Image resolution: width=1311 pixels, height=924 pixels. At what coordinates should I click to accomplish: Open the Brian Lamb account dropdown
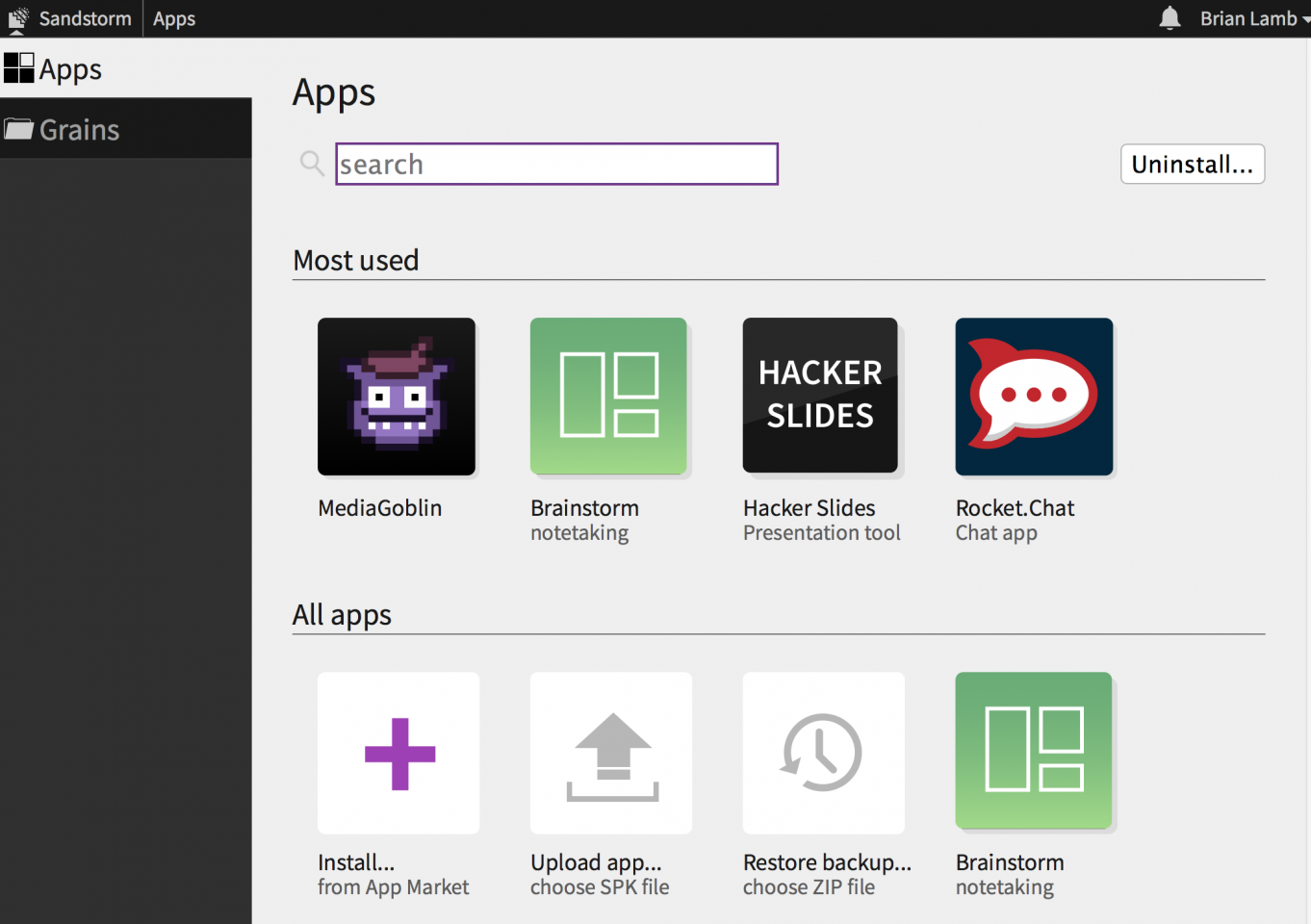coord(1254,18)
